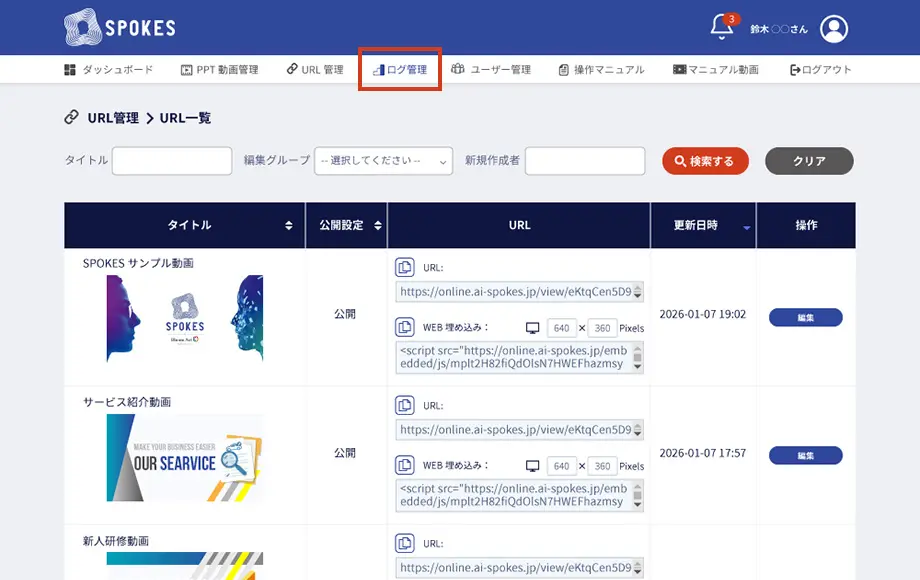Expand the 編集グループ dropdown

click(383, 161)
